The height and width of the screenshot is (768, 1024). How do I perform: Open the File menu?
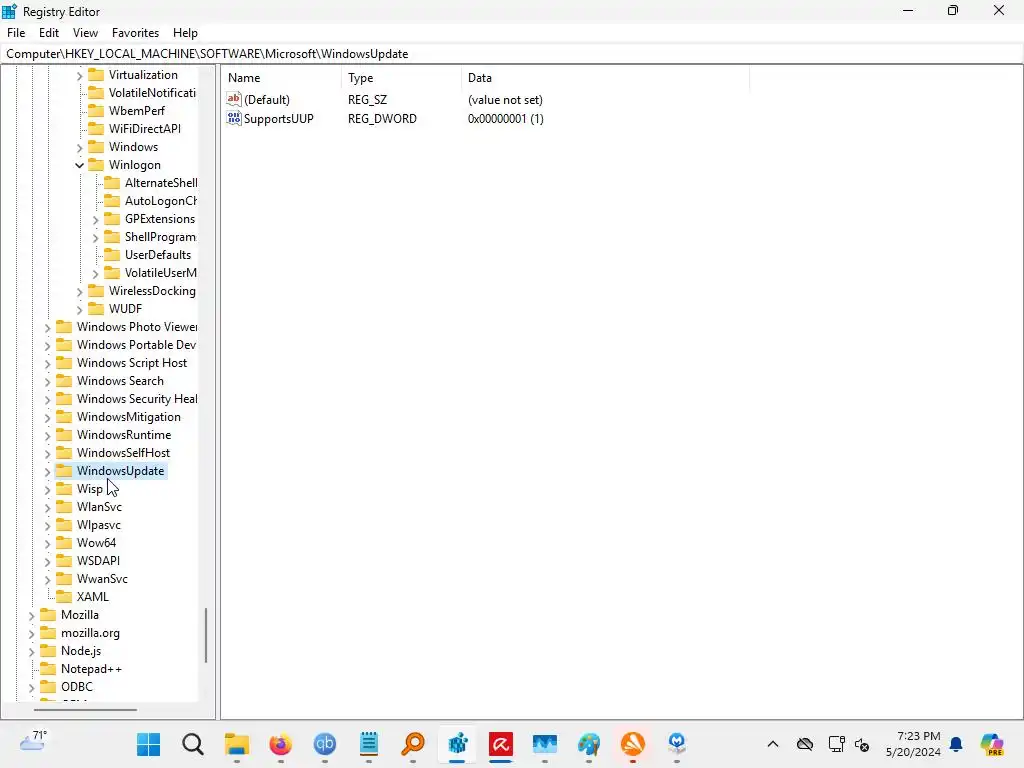click(16, 33)
